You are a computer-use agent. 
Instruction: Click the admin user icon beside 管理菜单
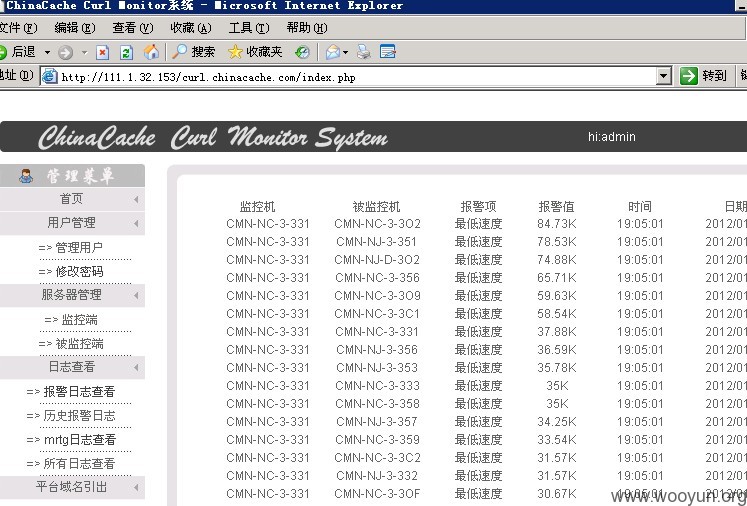point(26,176)
